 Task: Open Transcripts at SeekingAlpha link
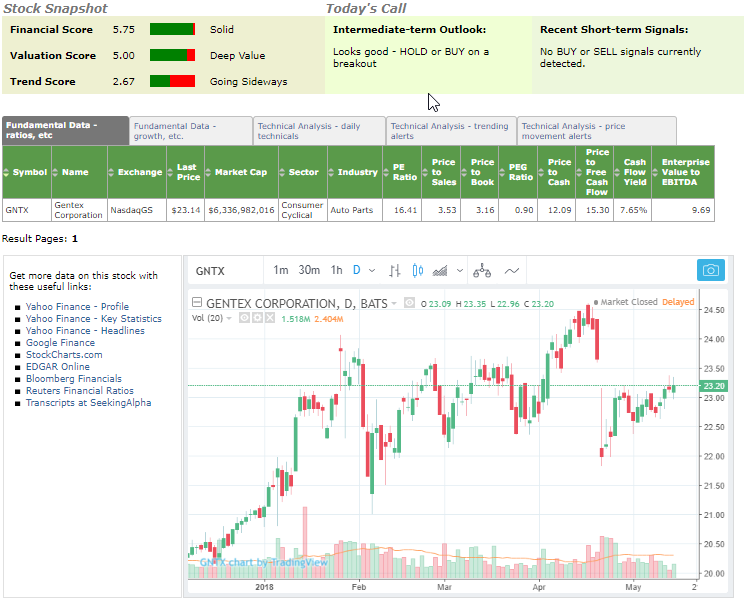coord(88,403)
